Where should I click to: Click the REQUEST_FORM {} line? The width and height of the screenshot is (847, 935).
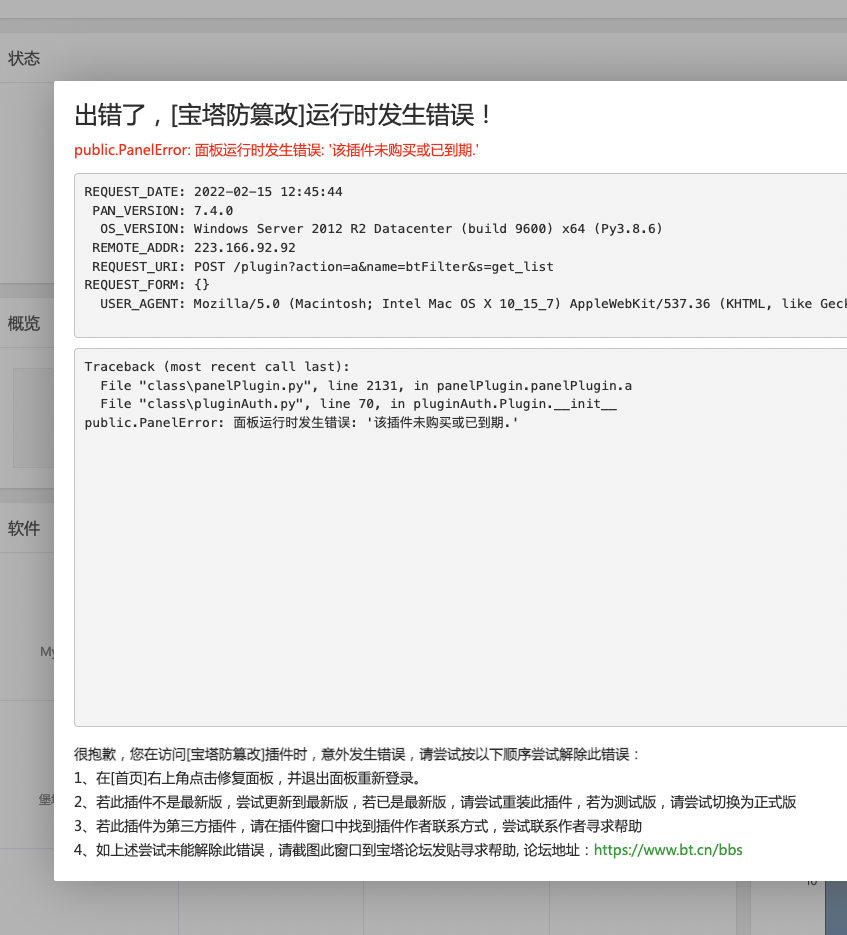(x=147, y=285)
